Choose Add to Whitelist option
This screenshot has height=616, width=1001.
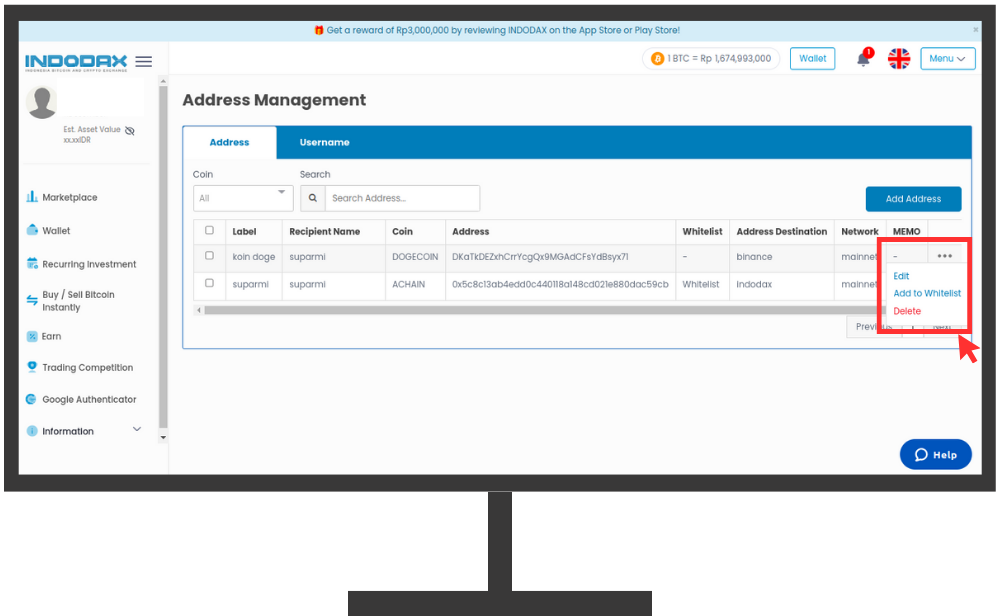click(x=927, y=293)
